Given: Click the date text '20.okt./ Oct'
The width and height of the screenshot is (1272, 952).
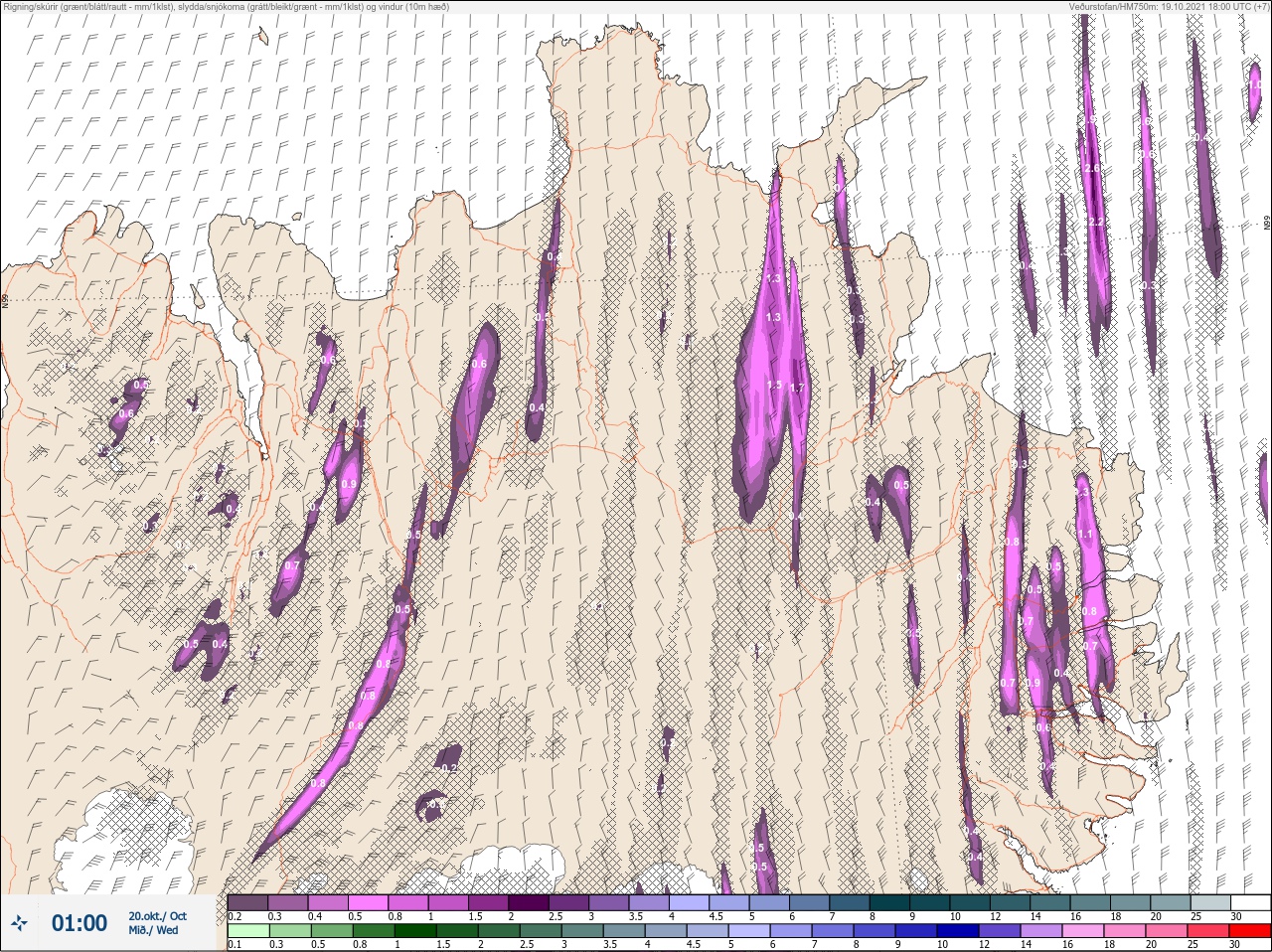Looking at the screenshot, I should click(x=157, y=916).
